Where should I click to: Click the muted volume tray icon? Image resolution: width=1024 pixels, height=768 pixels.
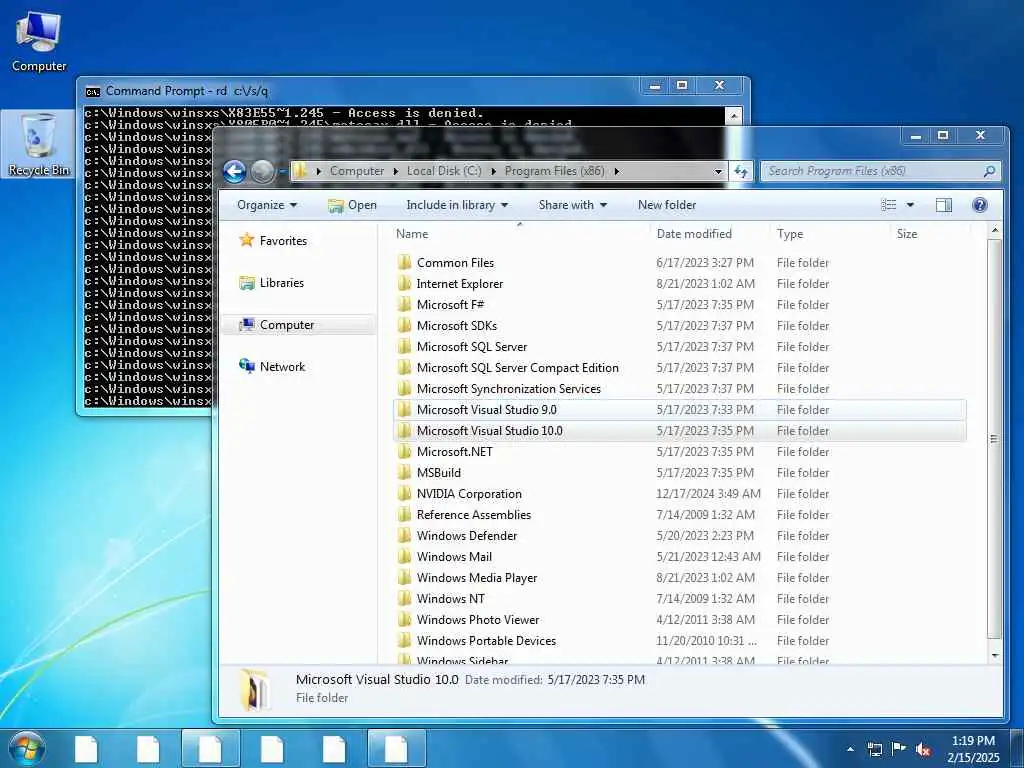(x=923, y=749)
